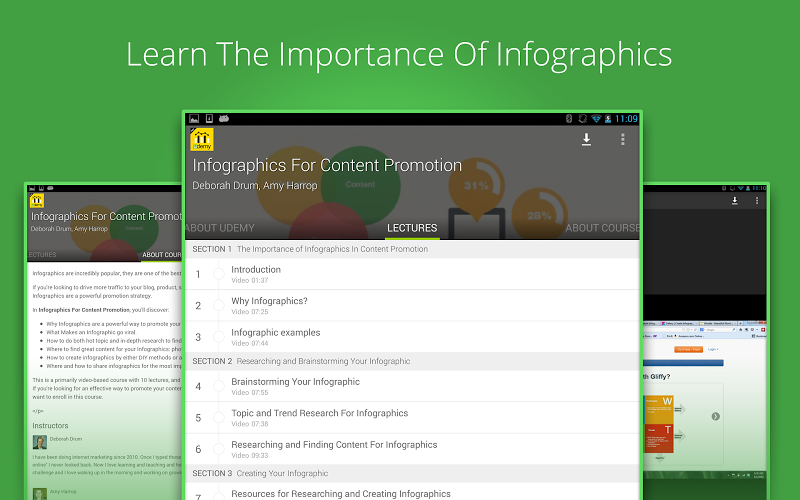The width and height of the screenshot is (800, 500).
Task: Tap the image notification icon in status bar
Action: (x=194, y=119)
